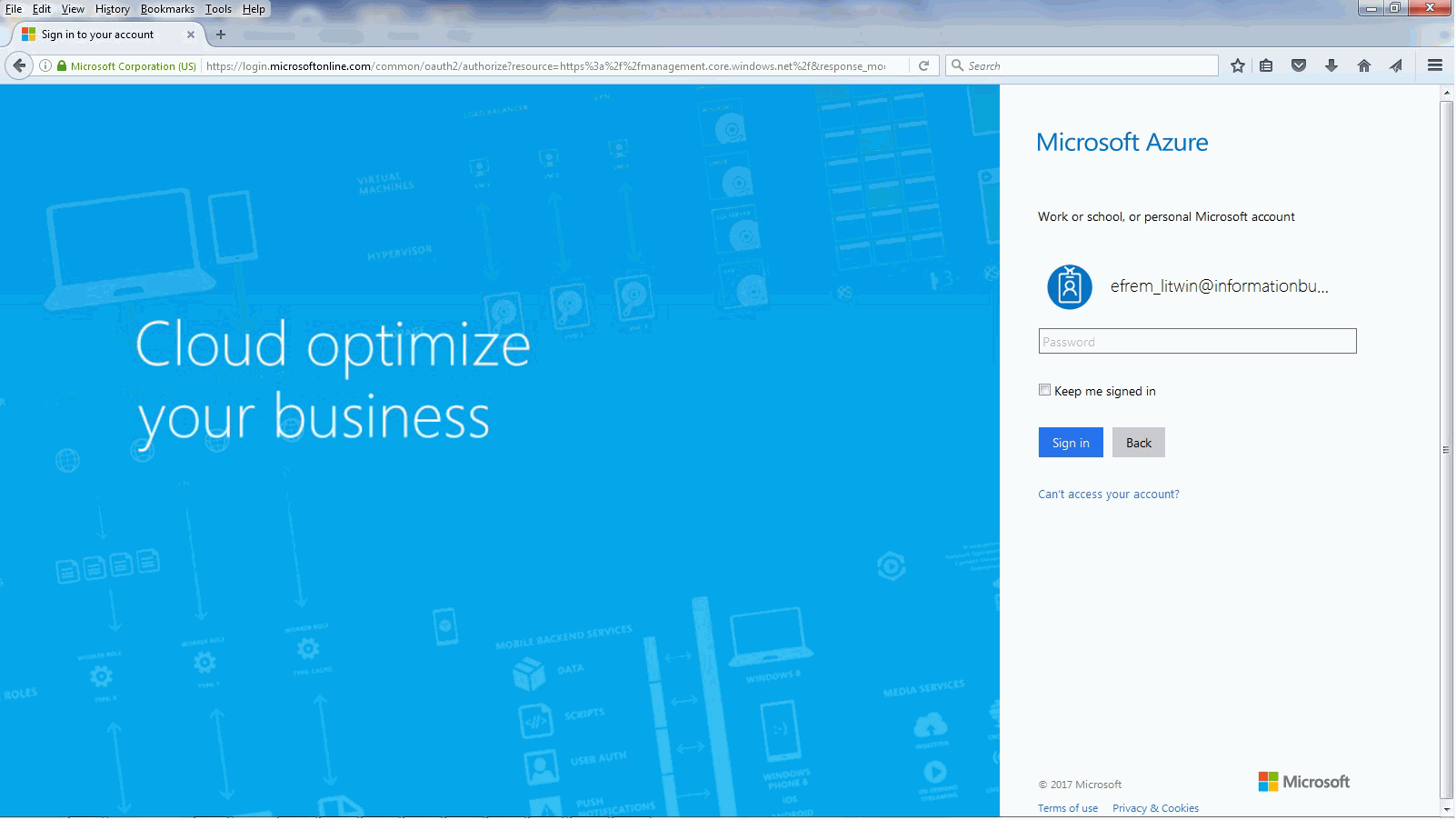The height and width of the screenshot is (820, 1456).
Task: Open the Bookmarks menu
Action: point(167,9)
